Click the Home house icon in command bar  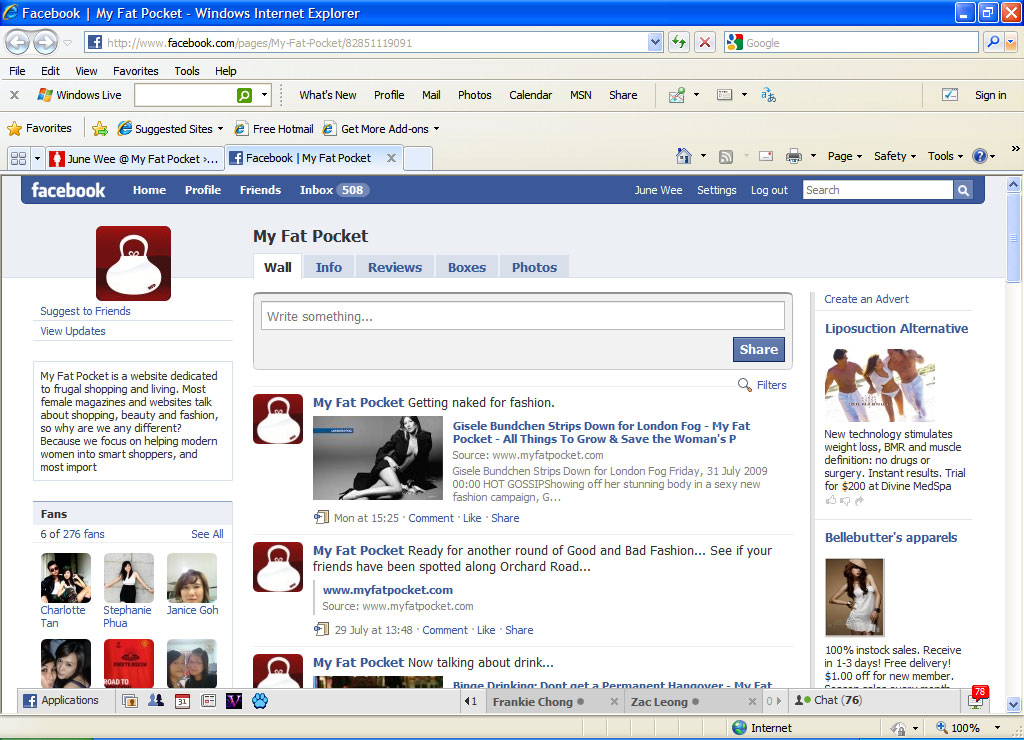[x=684, y=156]
